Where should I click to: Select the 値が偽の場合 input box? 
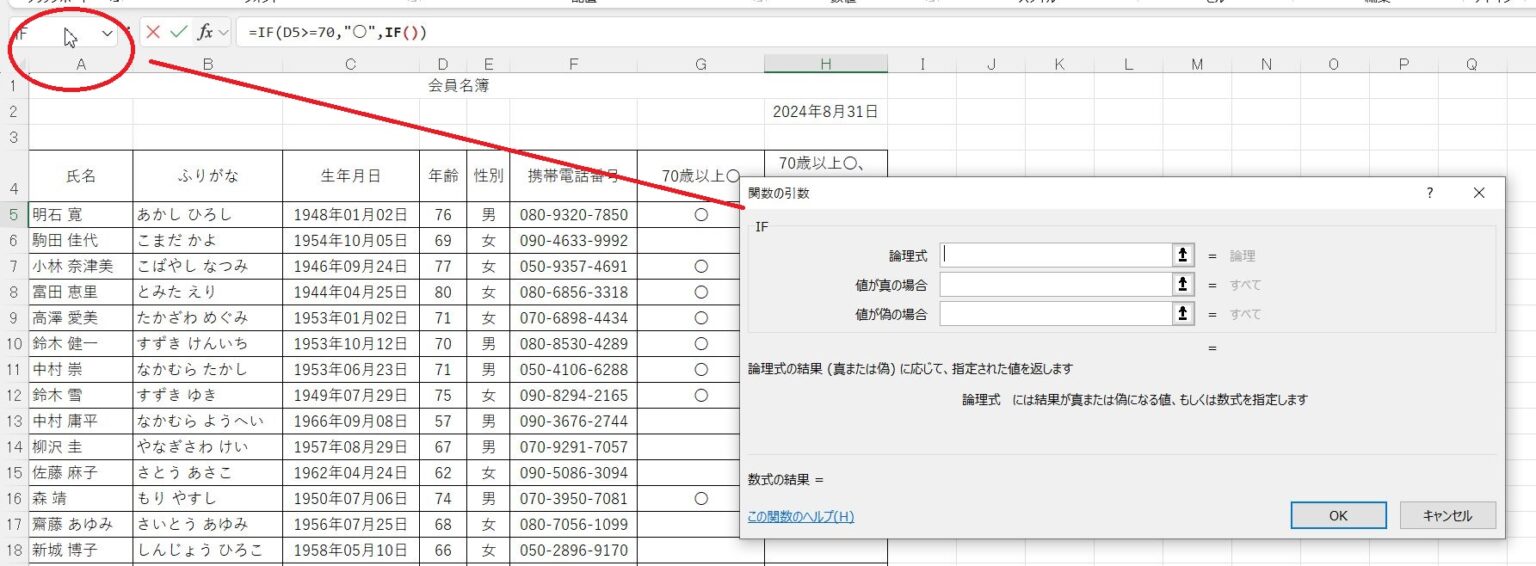(x=1055, y=314)
